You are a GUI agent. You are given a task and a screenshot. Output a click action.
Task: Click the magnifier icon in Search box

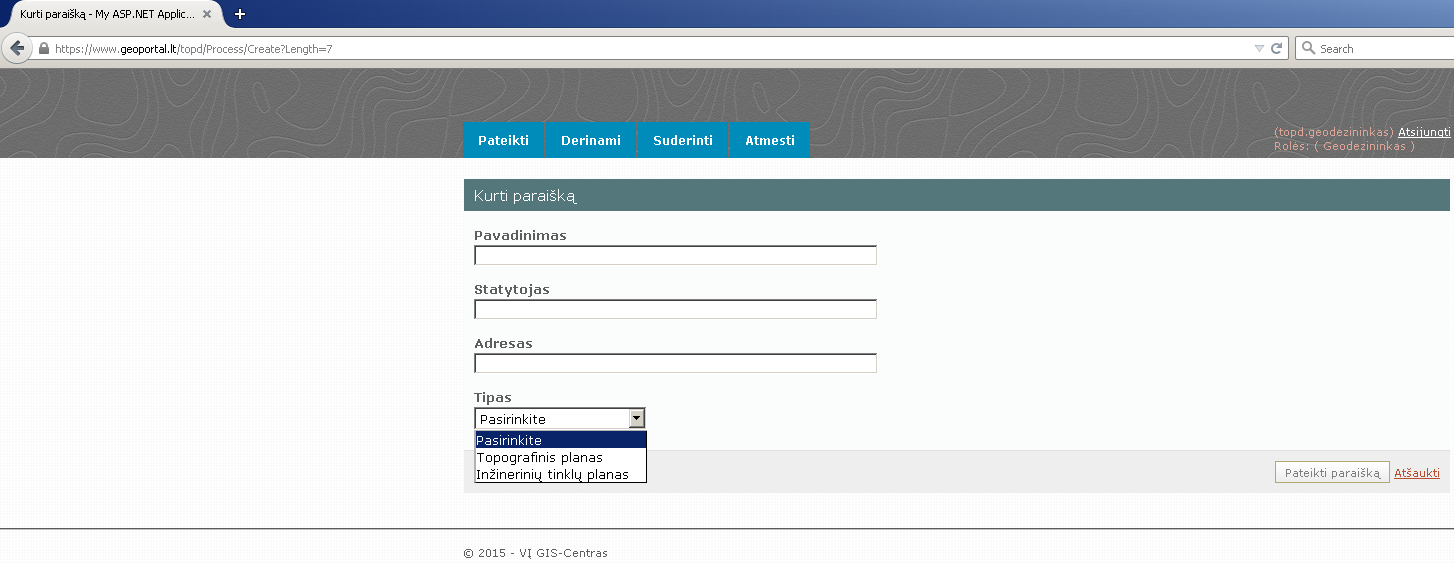coord(1308,48)
